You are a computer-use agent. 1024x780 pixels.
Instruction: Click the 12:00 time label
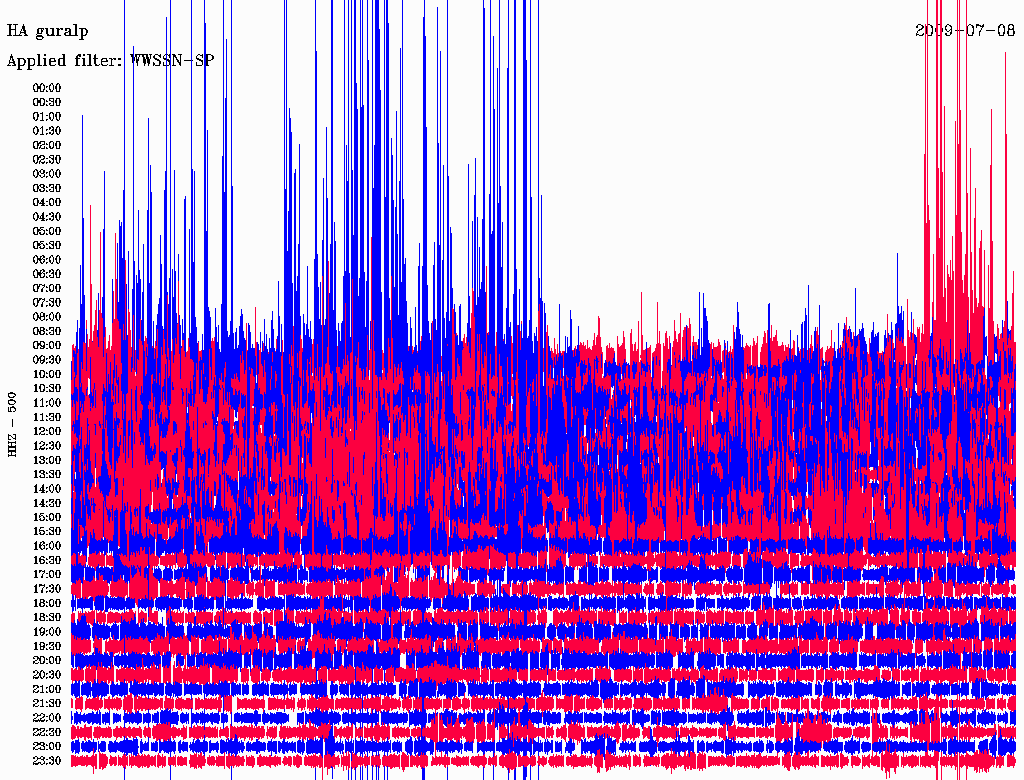click(x=47, y=431)
